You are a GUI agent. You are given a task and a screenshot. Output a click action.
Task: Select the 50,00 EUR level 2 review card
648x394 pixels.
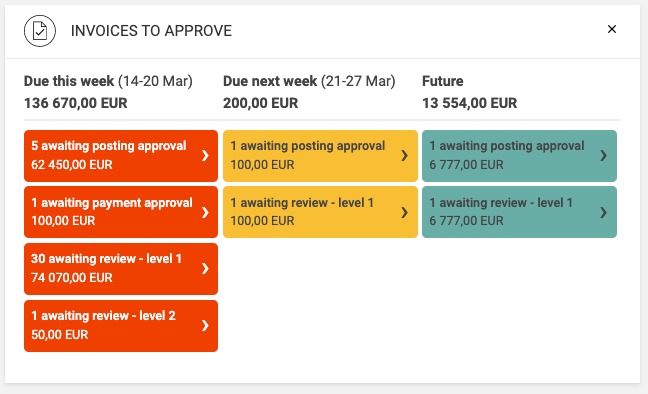coord(121,326)
